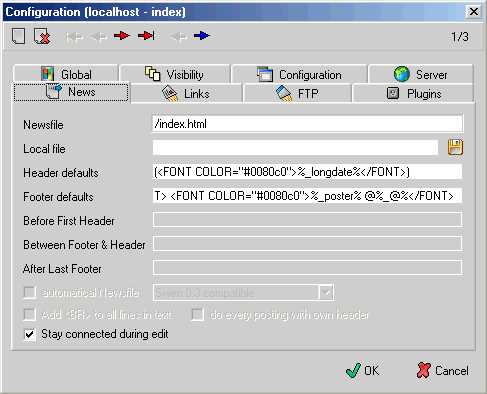Switch to the Visibility tab
Screen dimensions: 487x394
pos(175,74)
